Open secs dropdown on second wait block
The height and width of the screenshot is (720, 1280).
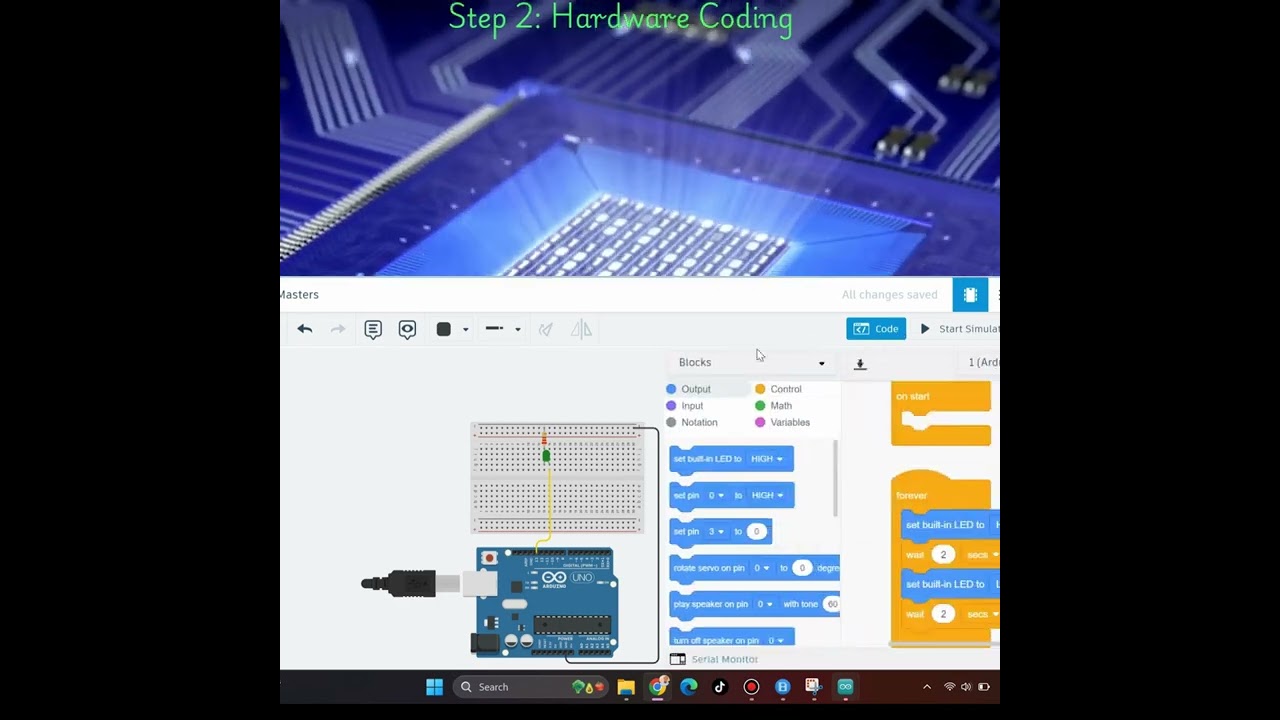(x=982, y=614)
